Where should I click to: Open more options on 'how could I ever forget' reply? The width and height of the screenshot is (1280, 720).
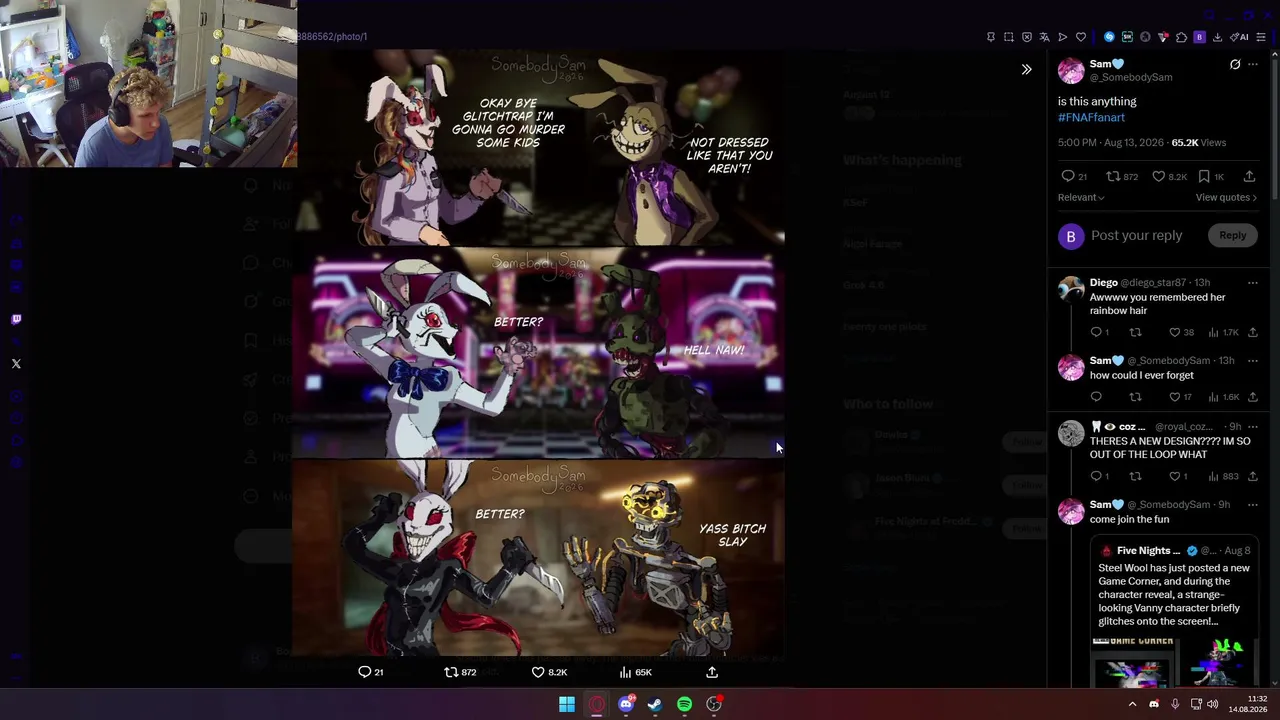point(1252,360)
